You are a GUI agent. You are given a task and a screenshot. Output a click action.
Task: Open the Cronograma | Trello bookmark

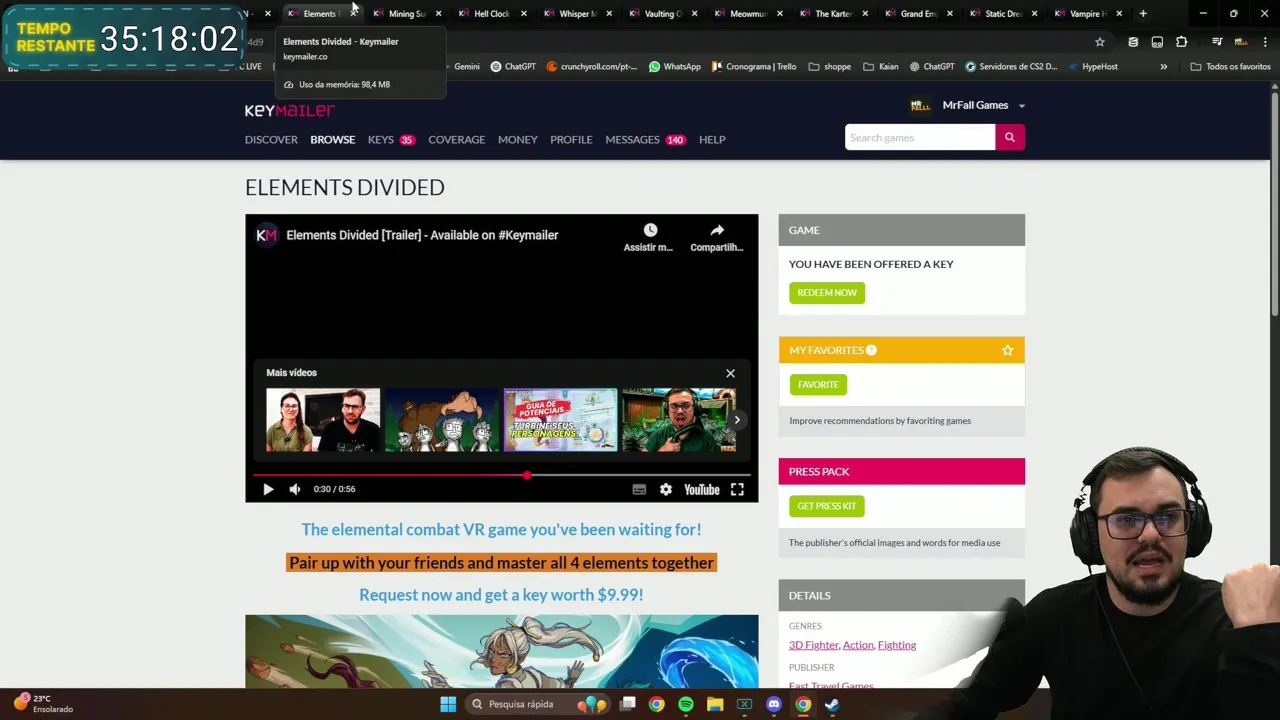coord(754,67)
